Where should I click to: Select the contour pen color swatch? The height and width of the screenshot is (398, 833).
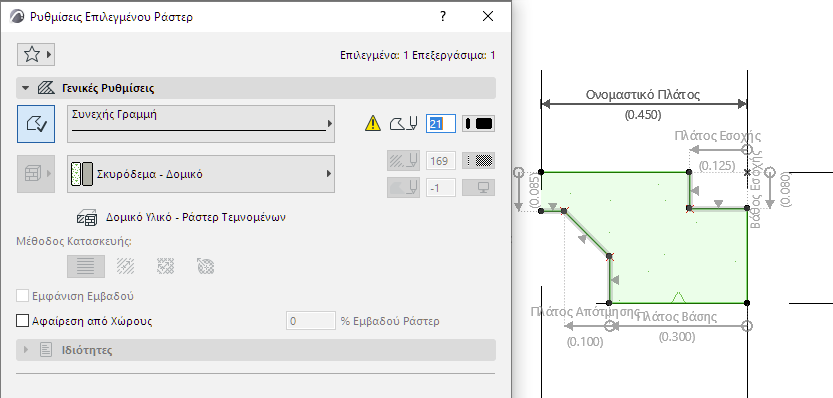pos(479,124)
